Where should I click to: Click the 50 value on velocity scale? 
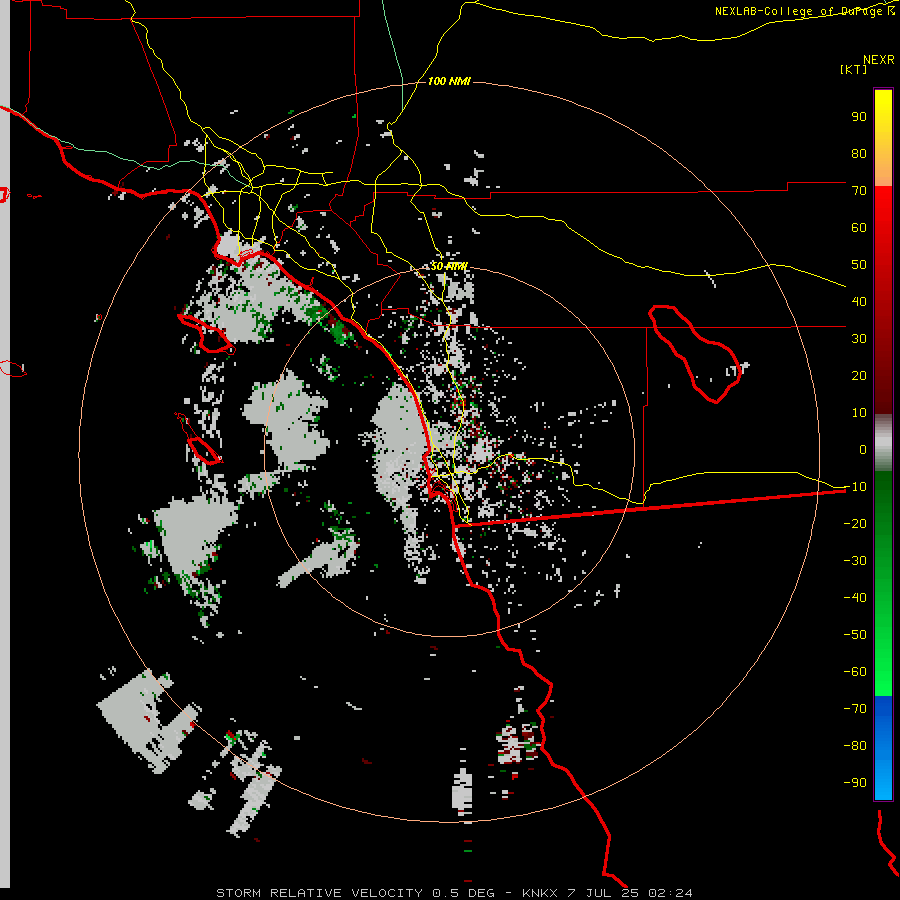(x=859, y=265)
